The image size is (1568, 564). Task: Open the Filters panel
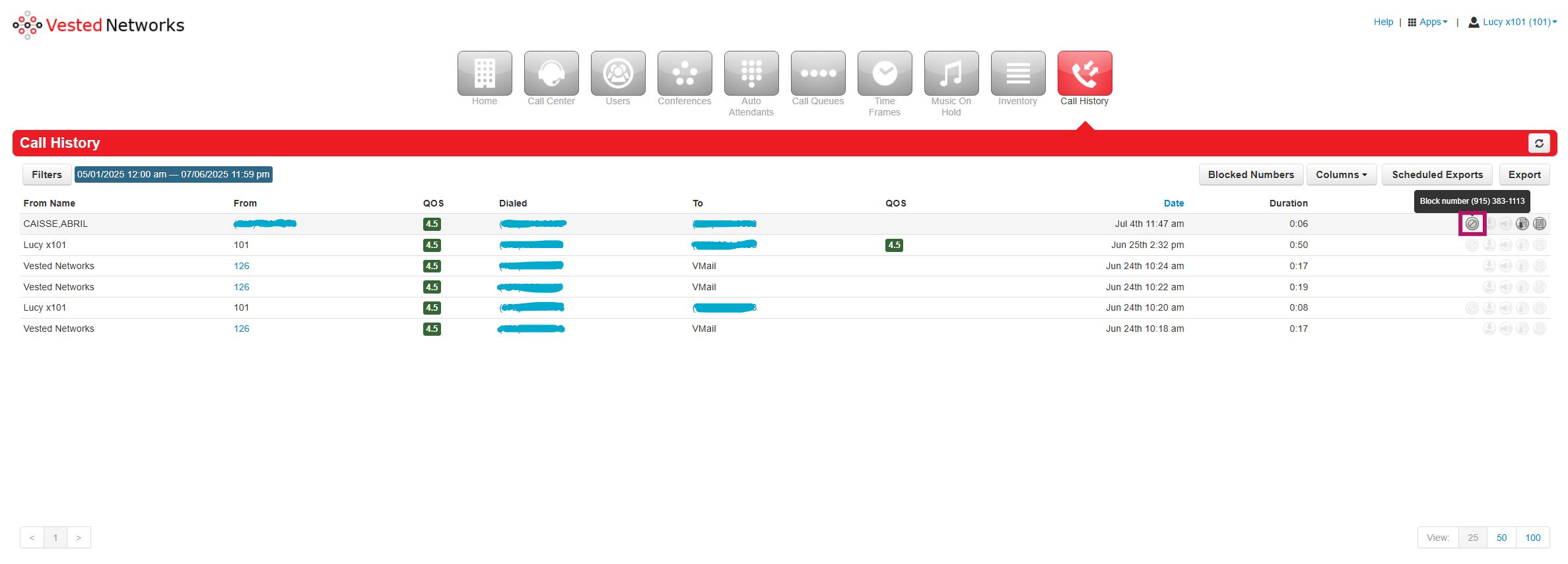click(47, 175)
